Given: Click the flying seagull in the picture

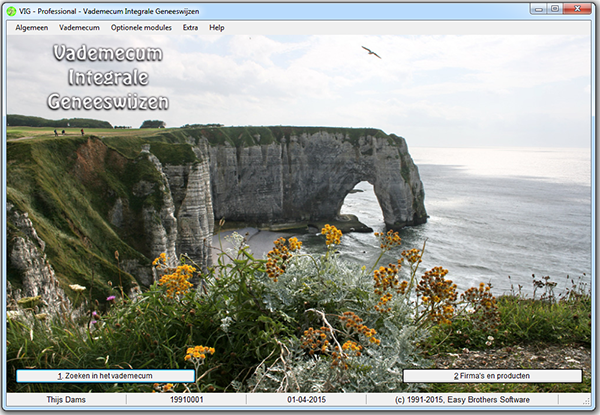Looking at the screenshot, I should pos(371,51).
